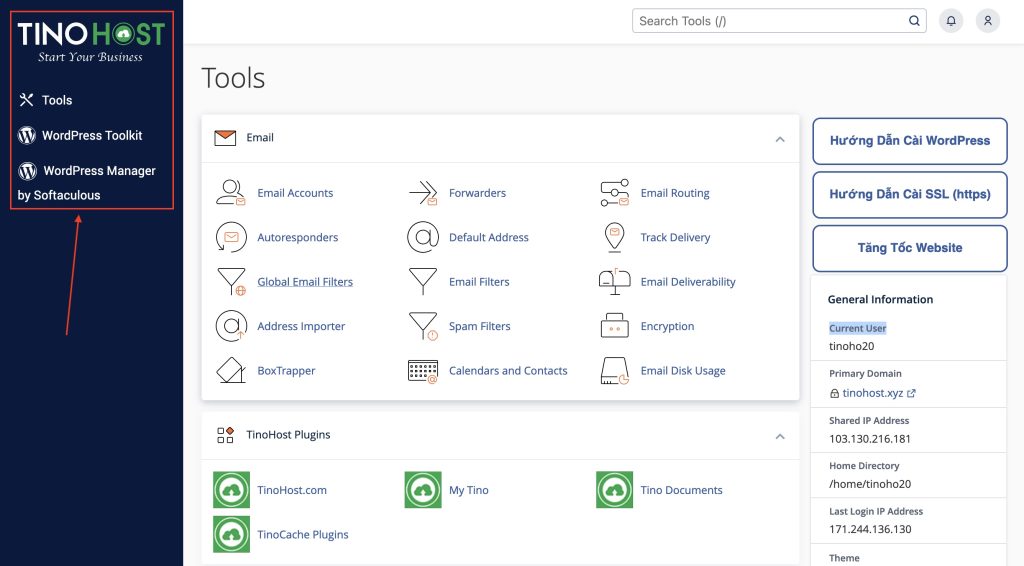Collapse the TinoHost Plugins section chevron
This screenshot has width=1024, height=566.
tap(780, 436)
